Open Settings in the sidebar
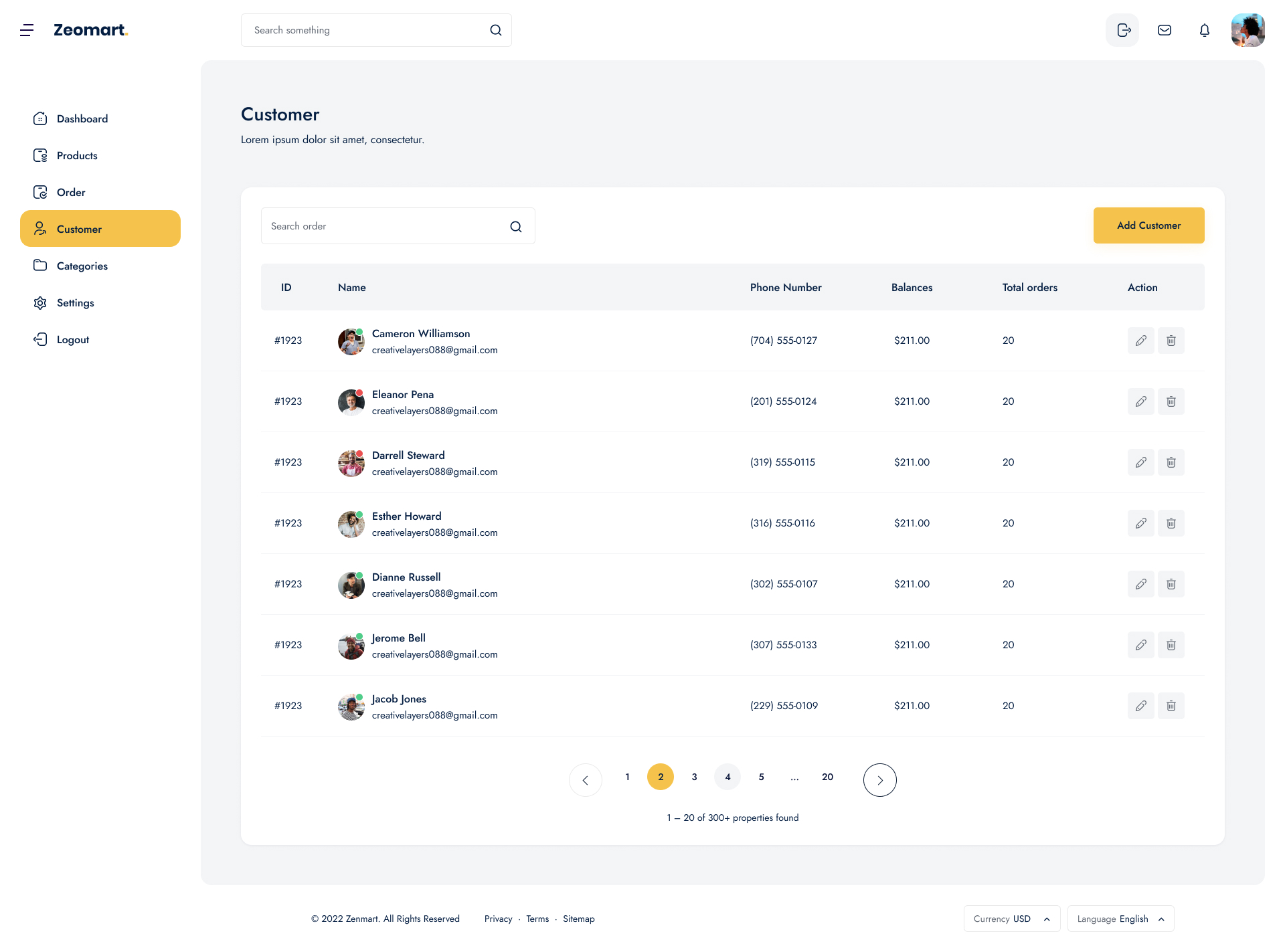 pos(75,303)
